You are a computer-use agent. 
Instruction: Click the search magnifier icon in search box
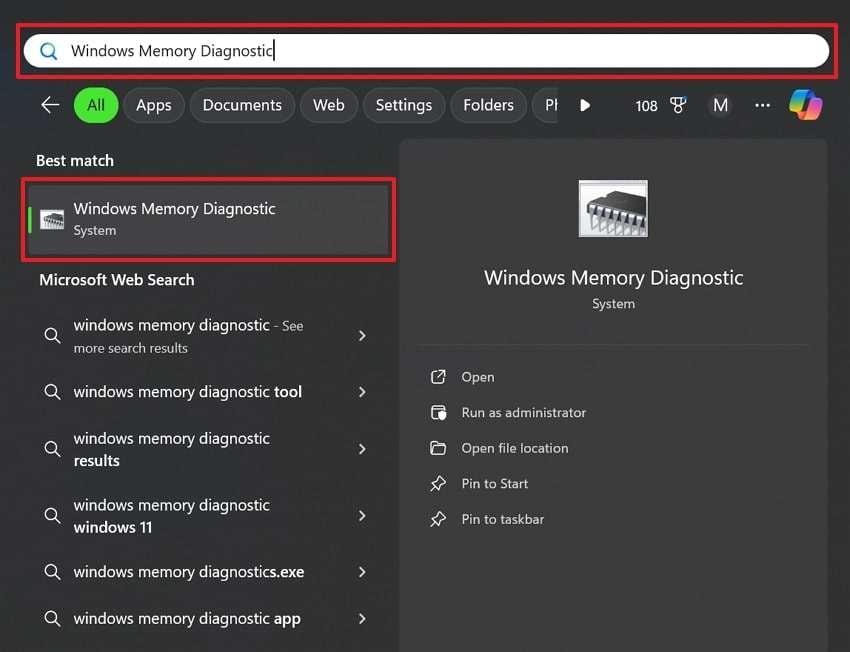coord(49,51)
